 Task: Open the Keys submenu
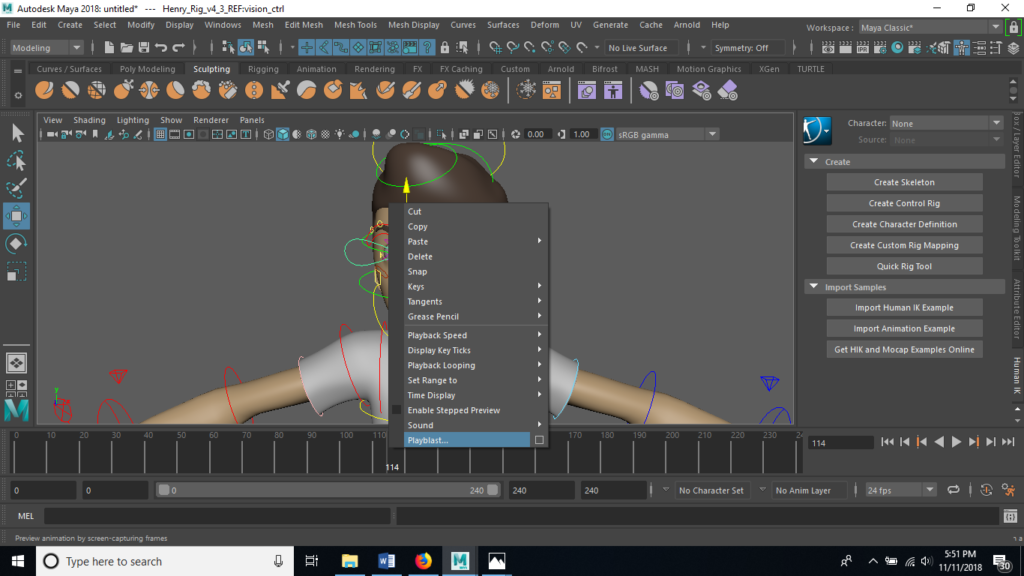pos(475,286)
